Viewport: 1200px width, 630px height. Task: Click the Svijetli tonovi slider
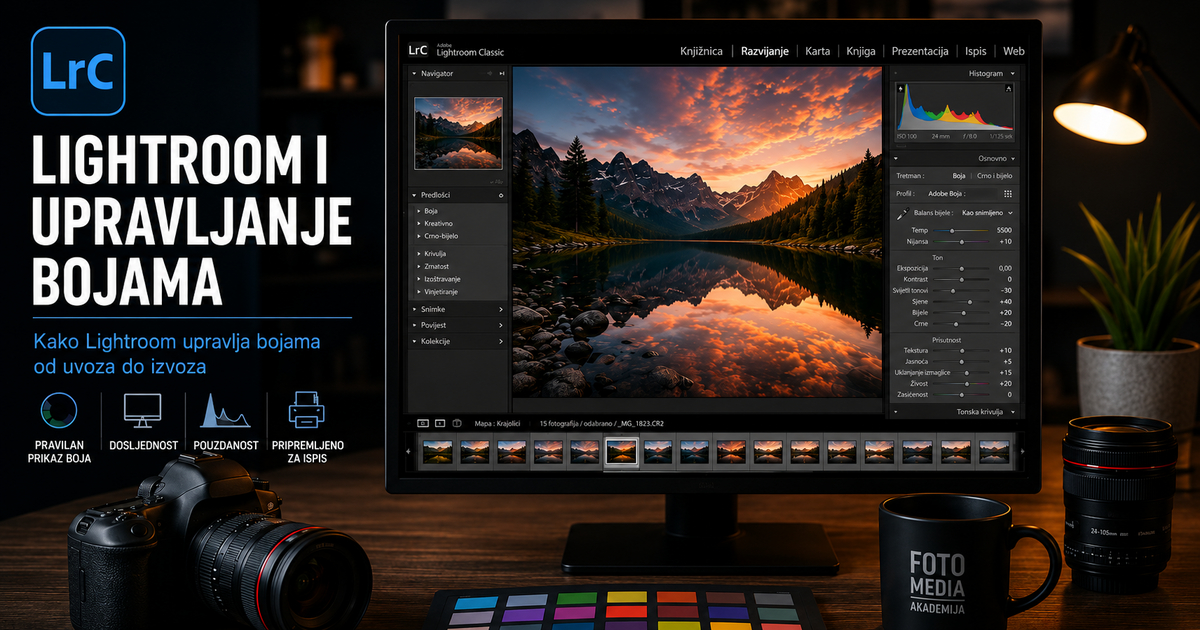962,290
